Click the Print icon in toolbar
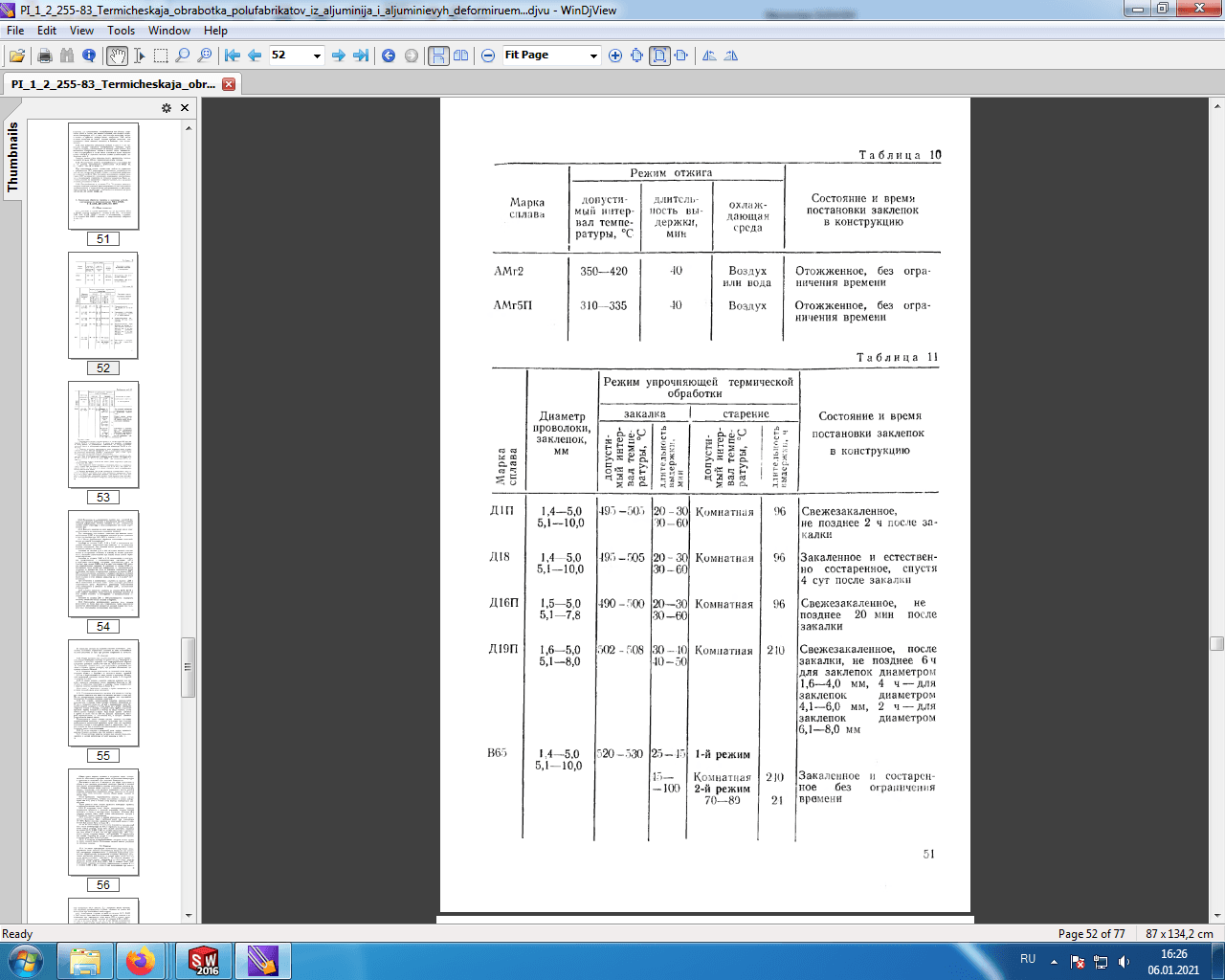 pyautogui.click(x=44, y=56)
